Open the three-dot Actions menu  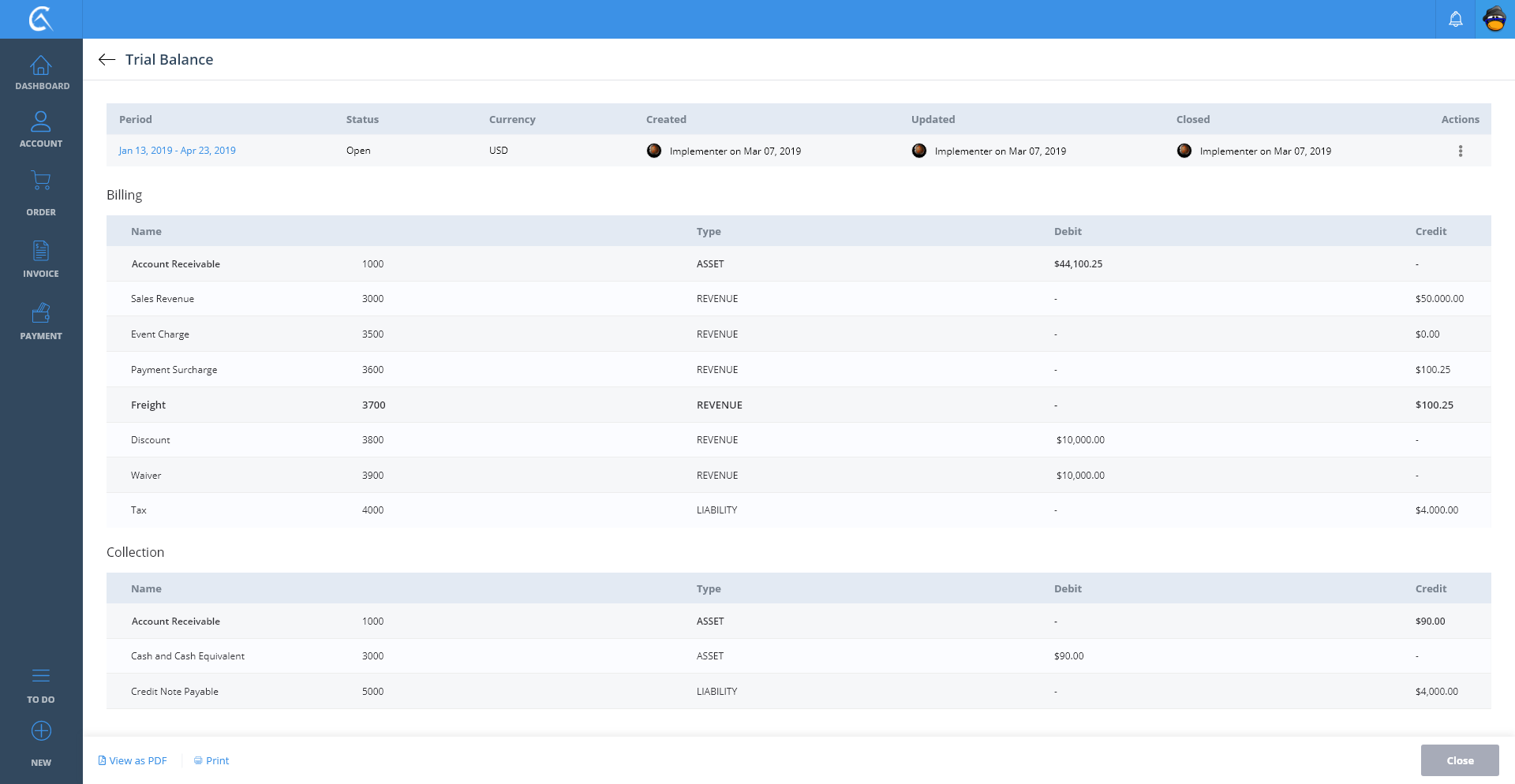(x=1460, y=151)
